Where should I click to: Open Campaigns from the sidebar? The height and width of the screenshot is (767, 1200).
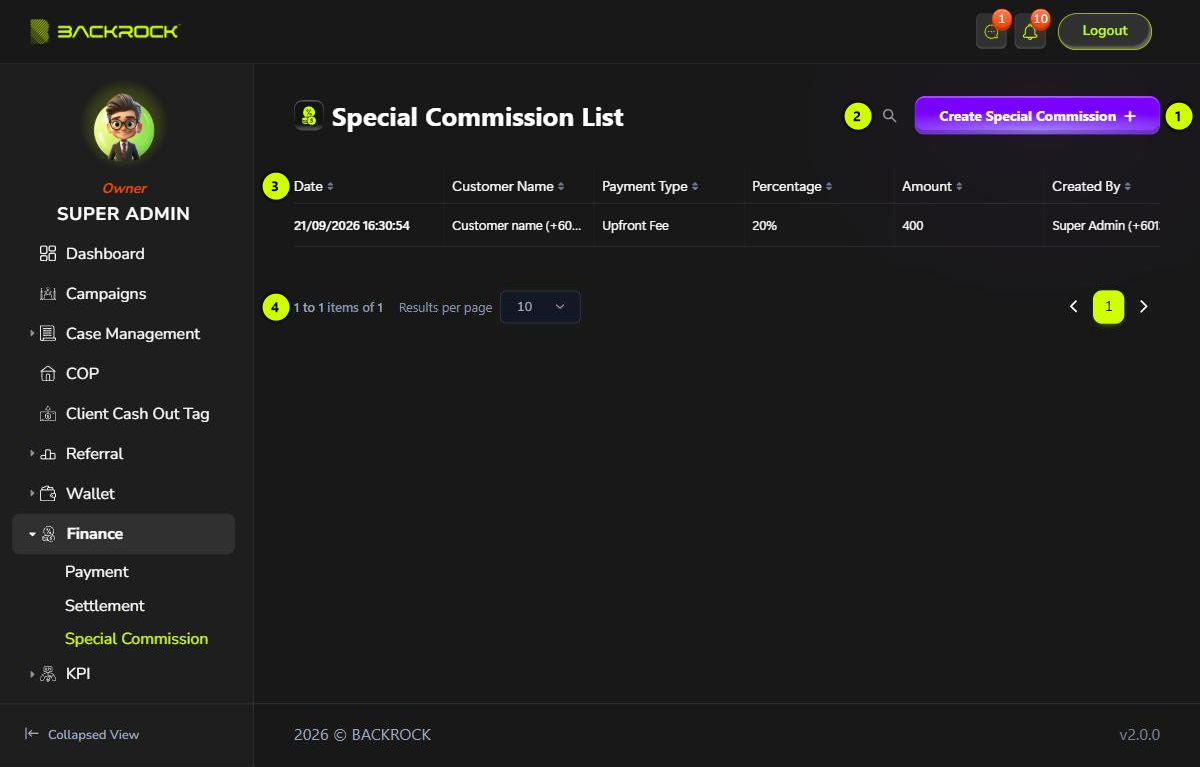[106, 294]
